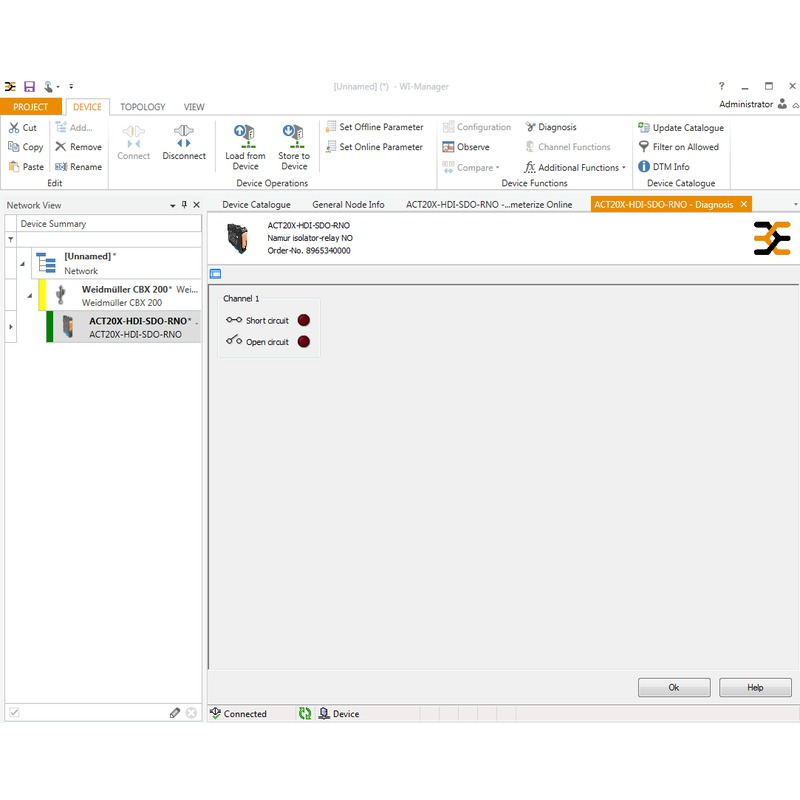Click Update Catalogue

click(x=681, y=128)
